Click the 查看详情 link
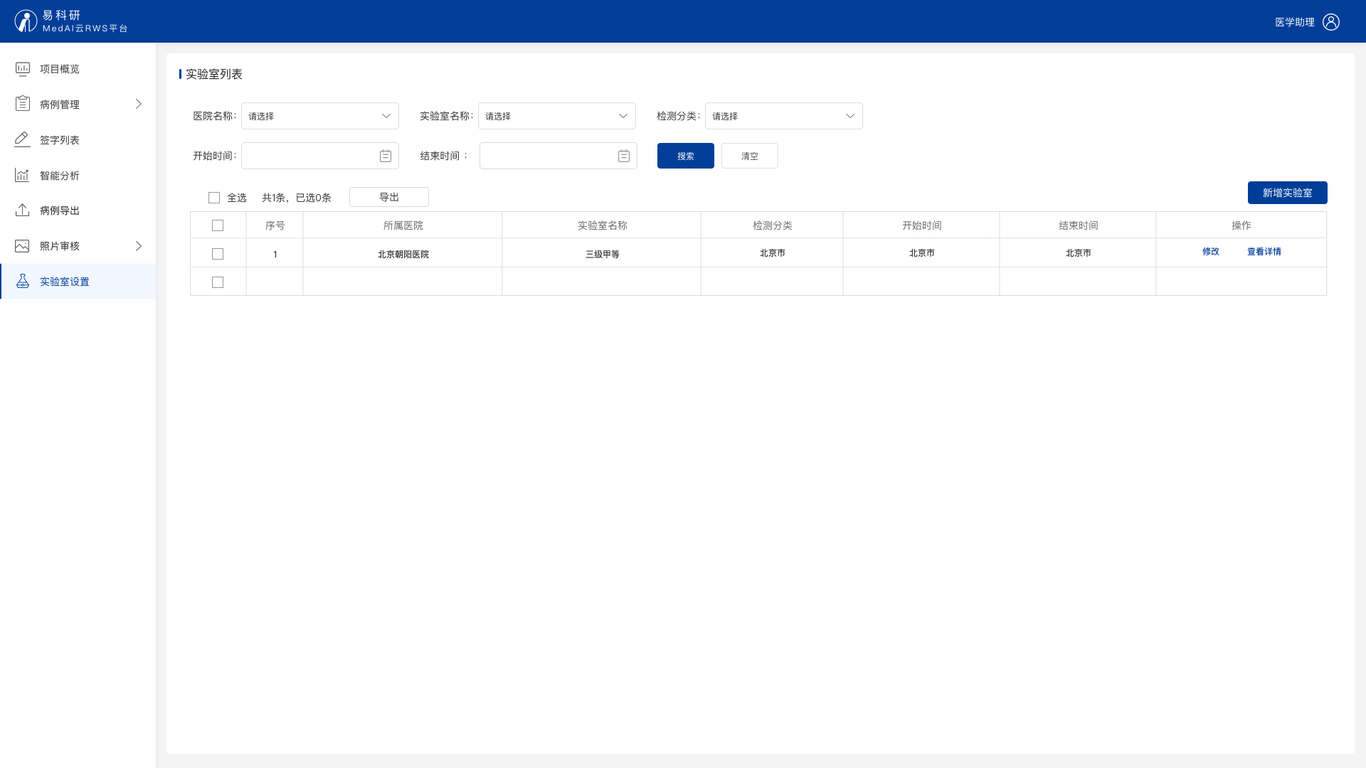This screenshot has height=768, width=1366. pos(1264,252)
